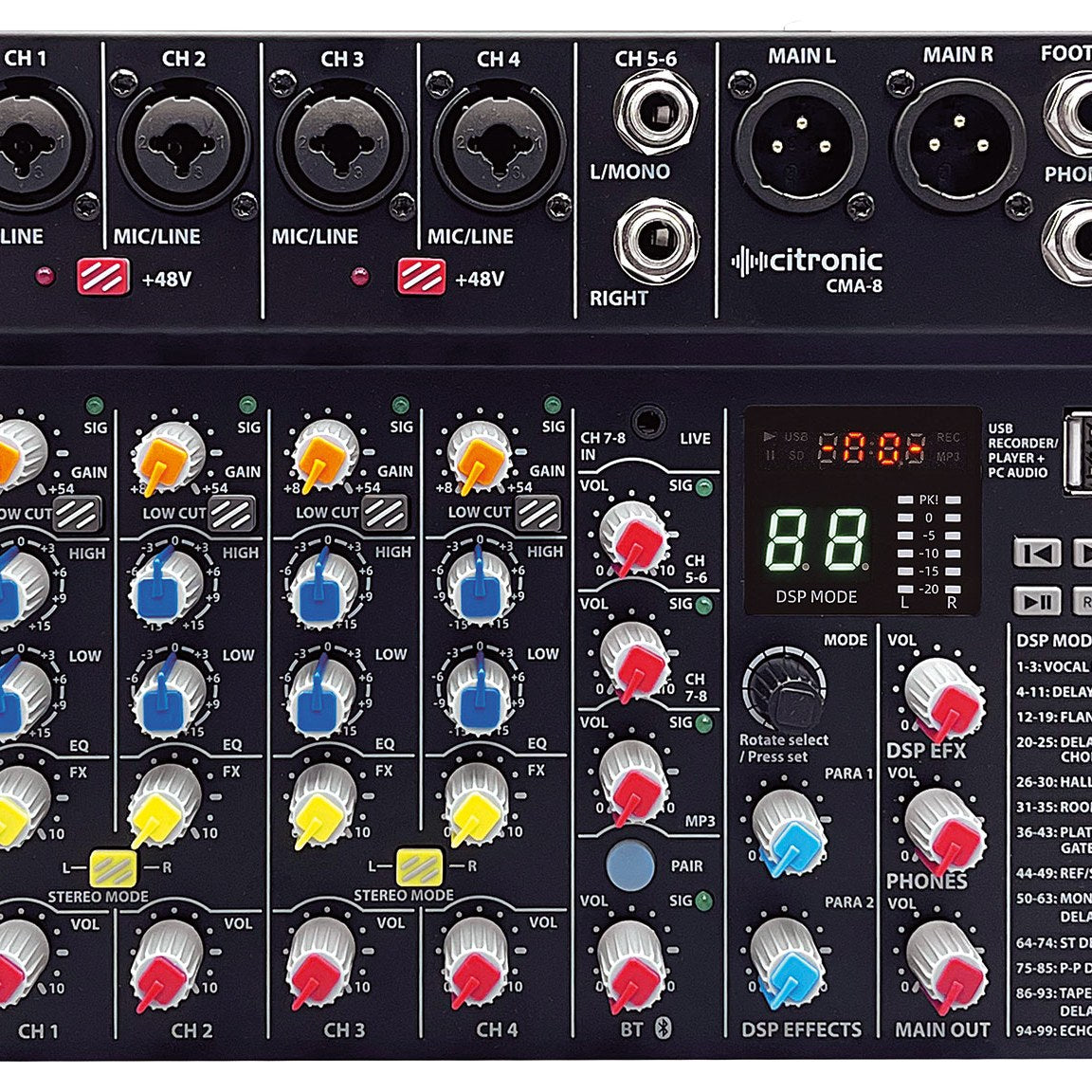Click the green SIG LED on CH 2

246,405
